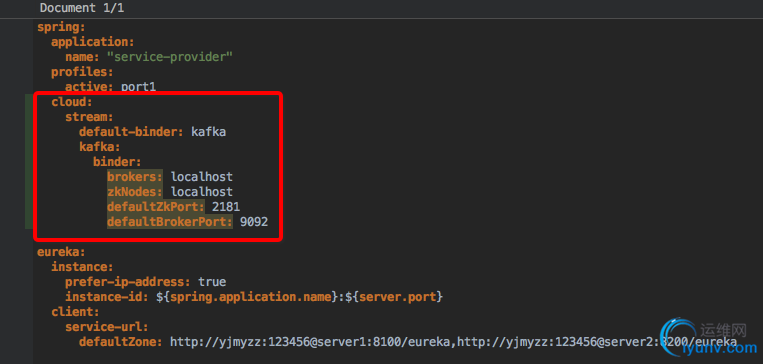Click the 'Document 1/1' breadcrumb label
The width and height of the screenshot is (763, 364).
click(82, 8)
